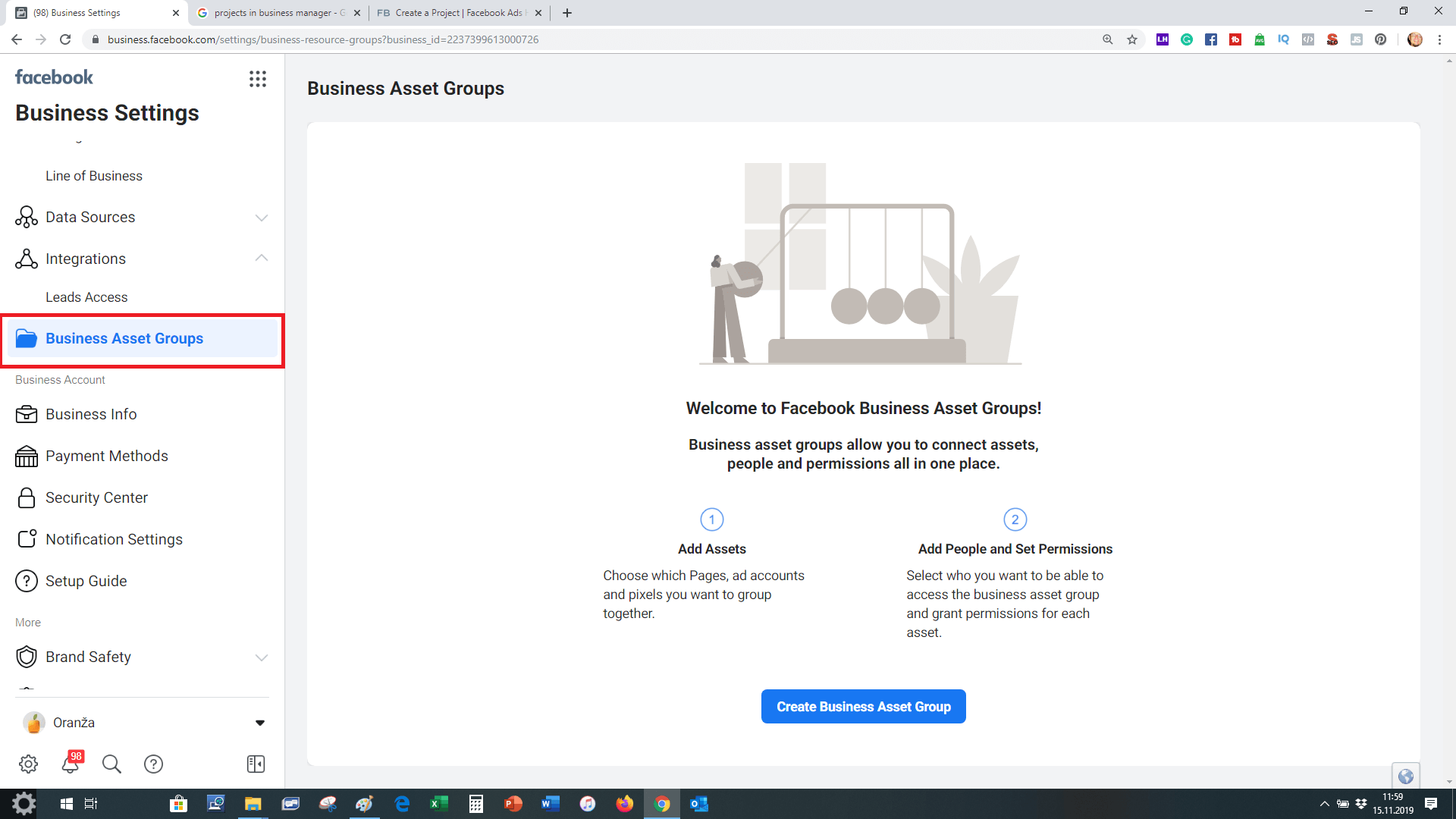This screenshot has height=819, width=1456.
Task: Open the apps grid menu icon
Action: point(258,79)
